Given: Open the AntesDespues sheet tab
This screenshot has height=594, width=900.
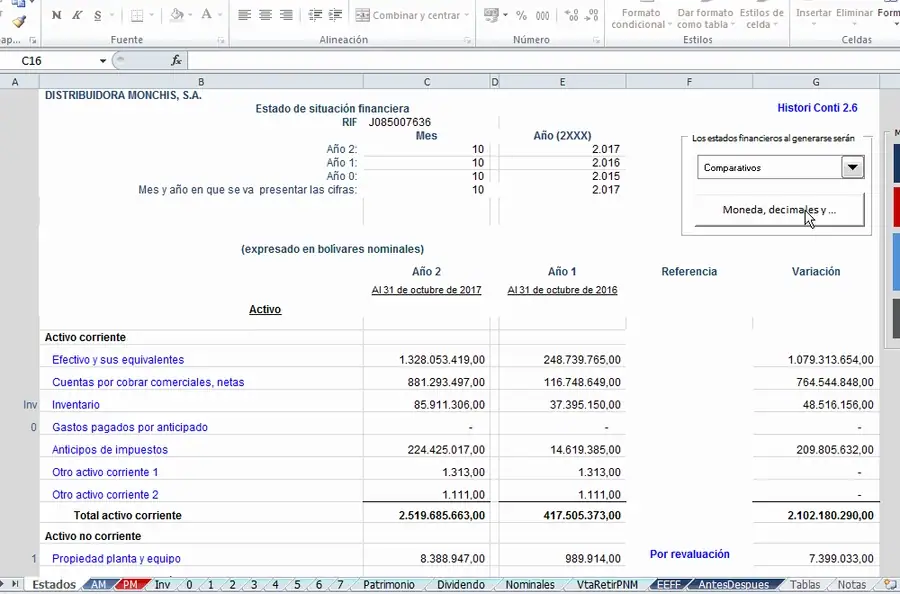Looking at the screenshot, I should pyautogui.click(x=733, y=585).
